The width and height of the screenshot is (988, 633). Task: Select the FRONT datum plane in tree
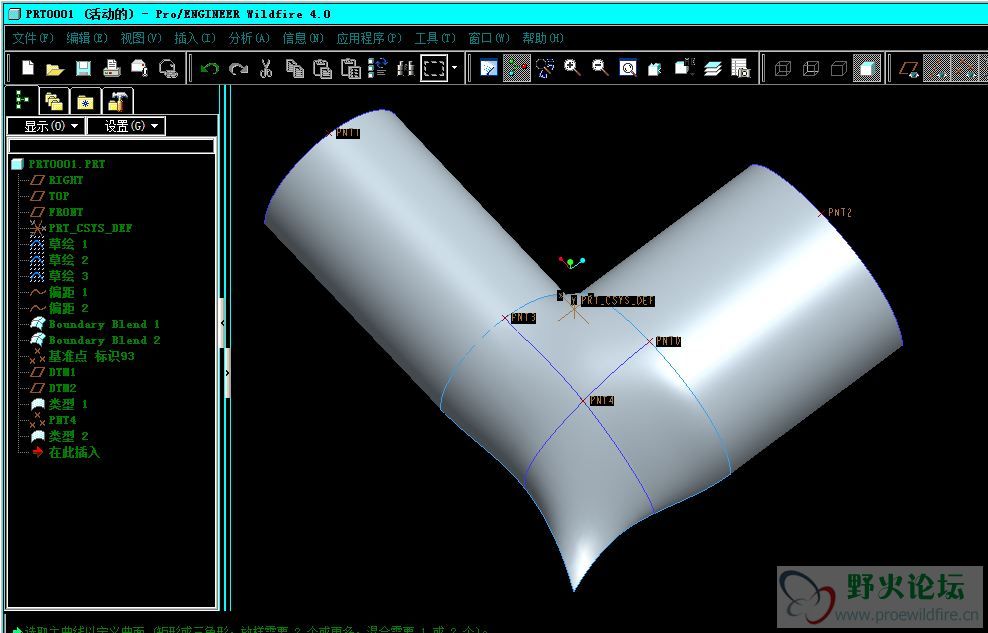coord(66,212)
